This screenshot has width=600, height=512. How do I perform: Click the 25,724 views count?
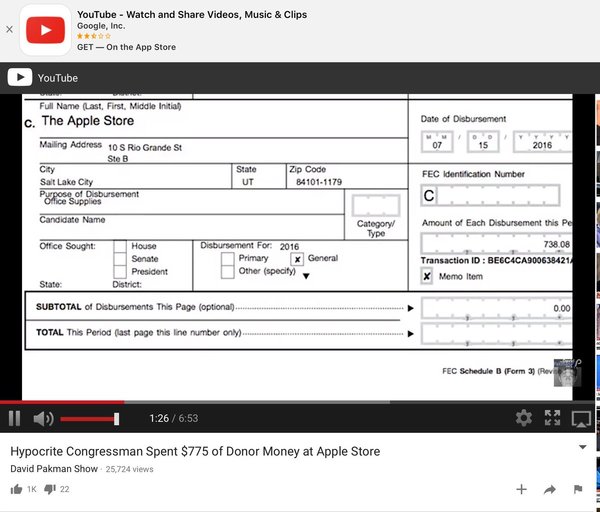coord(129,469)
